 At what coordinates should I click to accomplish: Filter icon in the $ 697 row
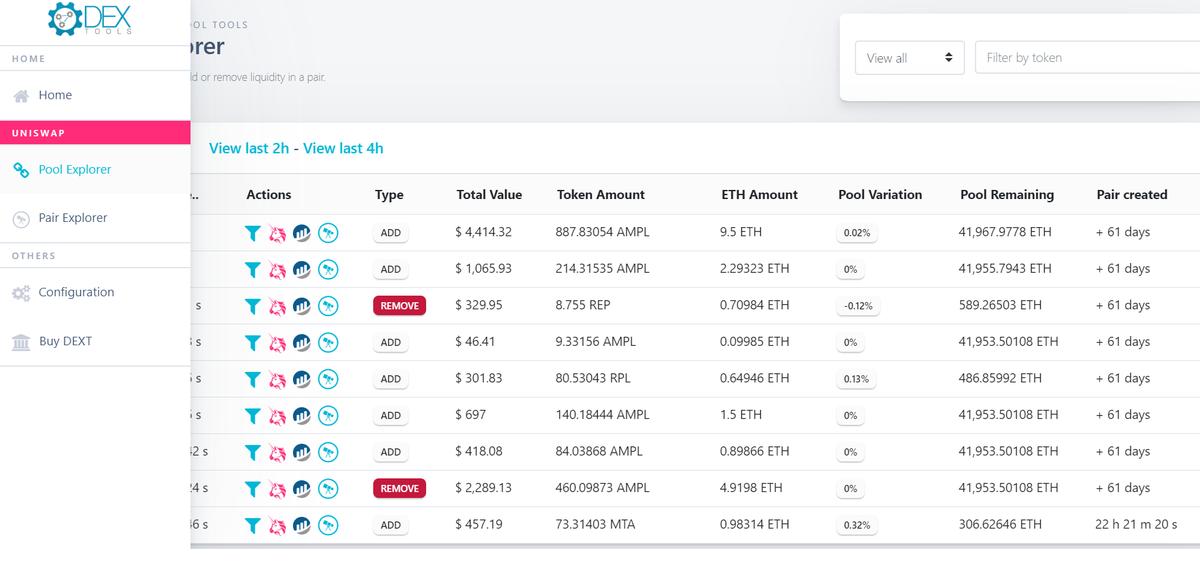pyautogui.click(x=253, y=415)
